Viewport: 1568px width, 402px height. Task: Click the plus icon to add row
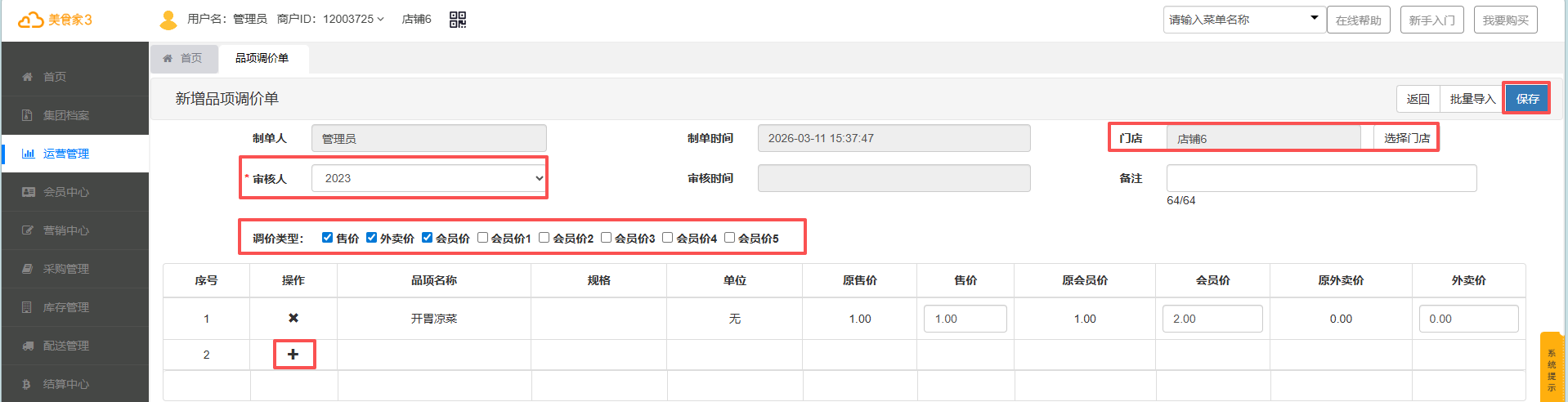[x=293, y=355]
